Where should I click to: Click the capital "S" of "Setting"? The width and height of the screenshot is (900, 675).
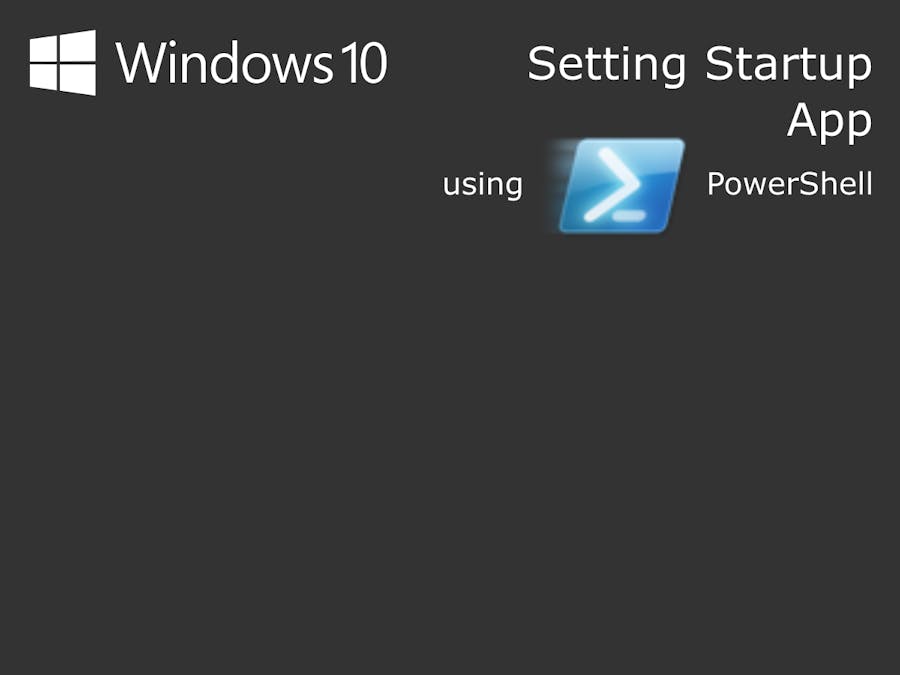click(541, 65)
